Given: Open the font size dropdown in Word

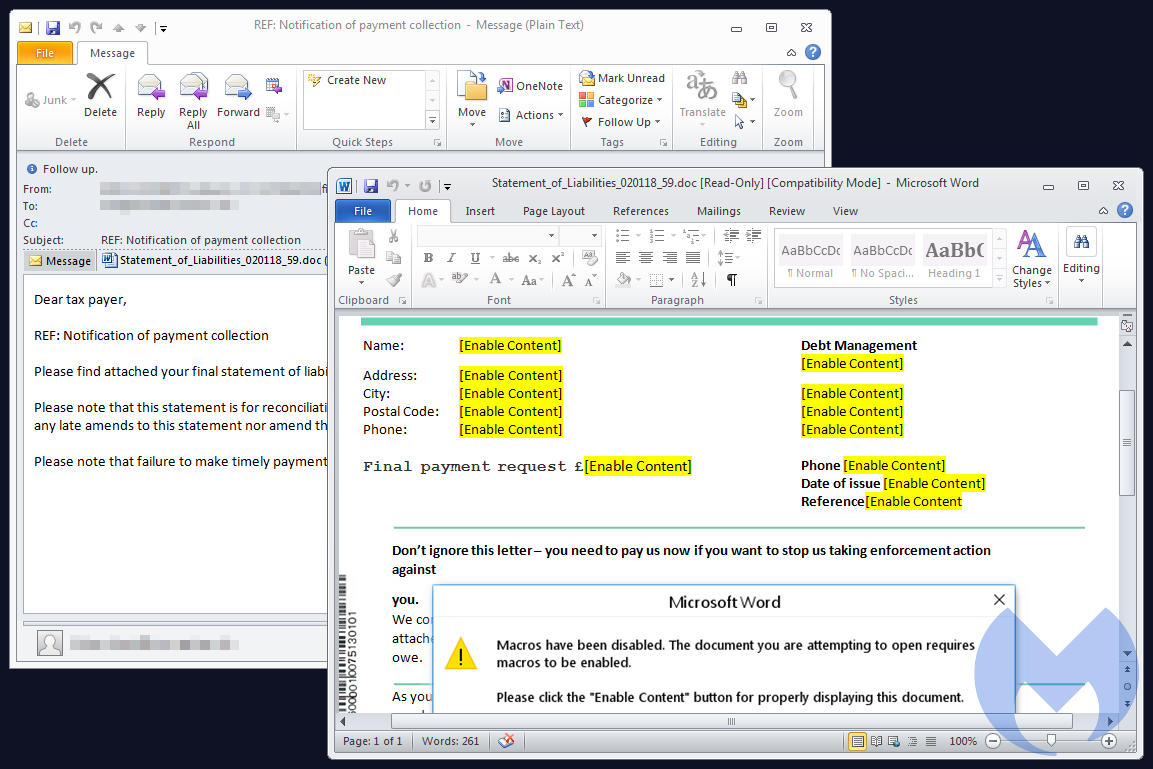Looking at the screenshot, I should [x=594, y=235].
